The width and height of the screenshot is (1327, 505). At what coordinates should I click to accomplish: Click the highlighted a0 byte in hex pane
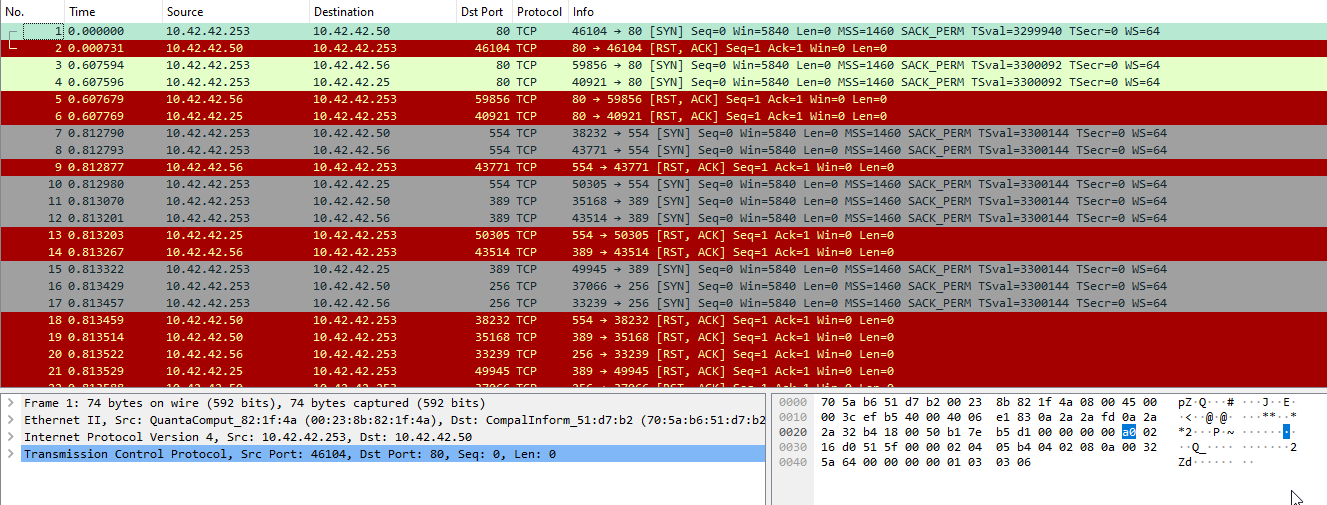(1128, 432)
